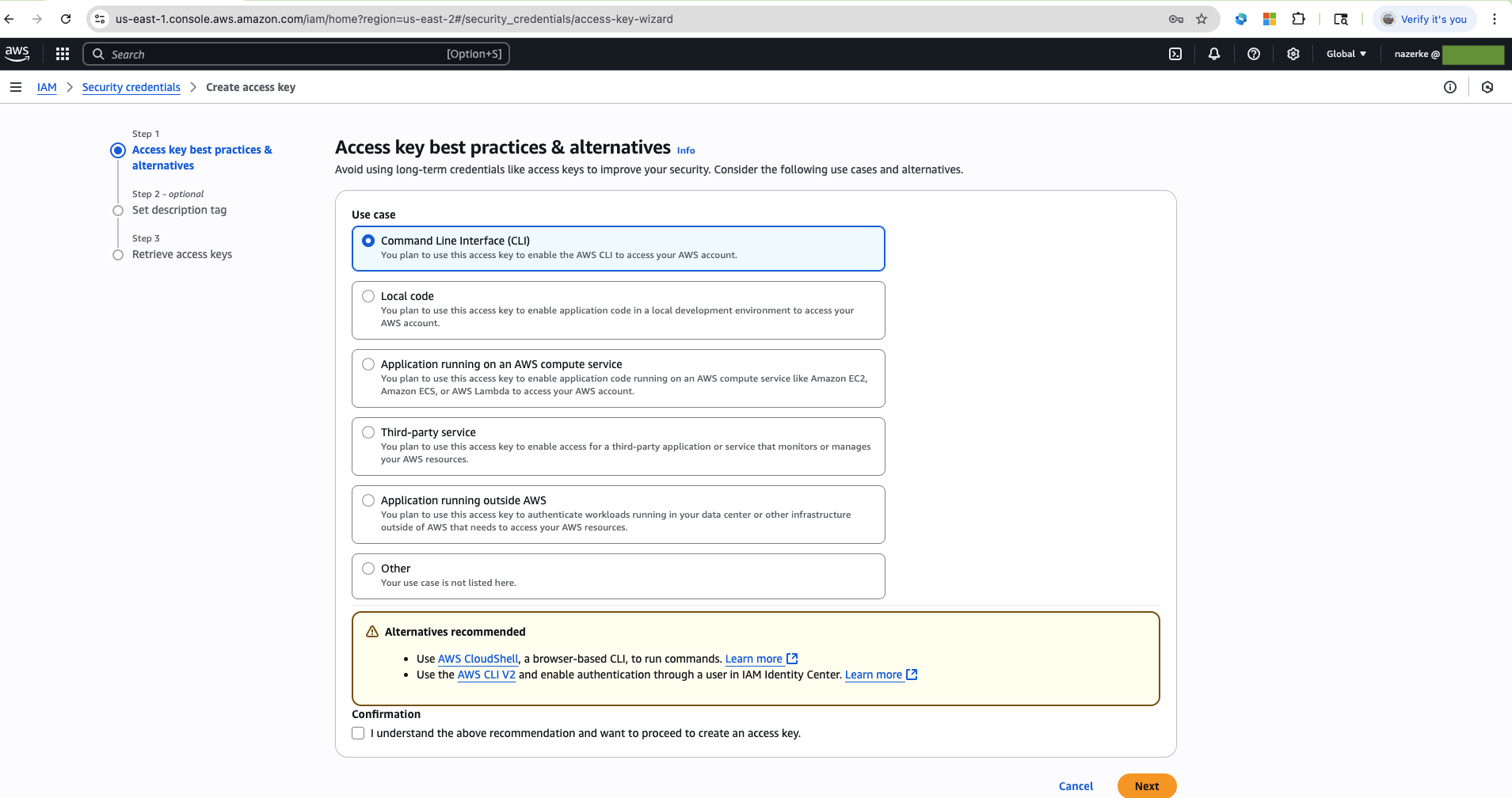Reload the page
This screenshot has height=798, width=1512.
66,19
